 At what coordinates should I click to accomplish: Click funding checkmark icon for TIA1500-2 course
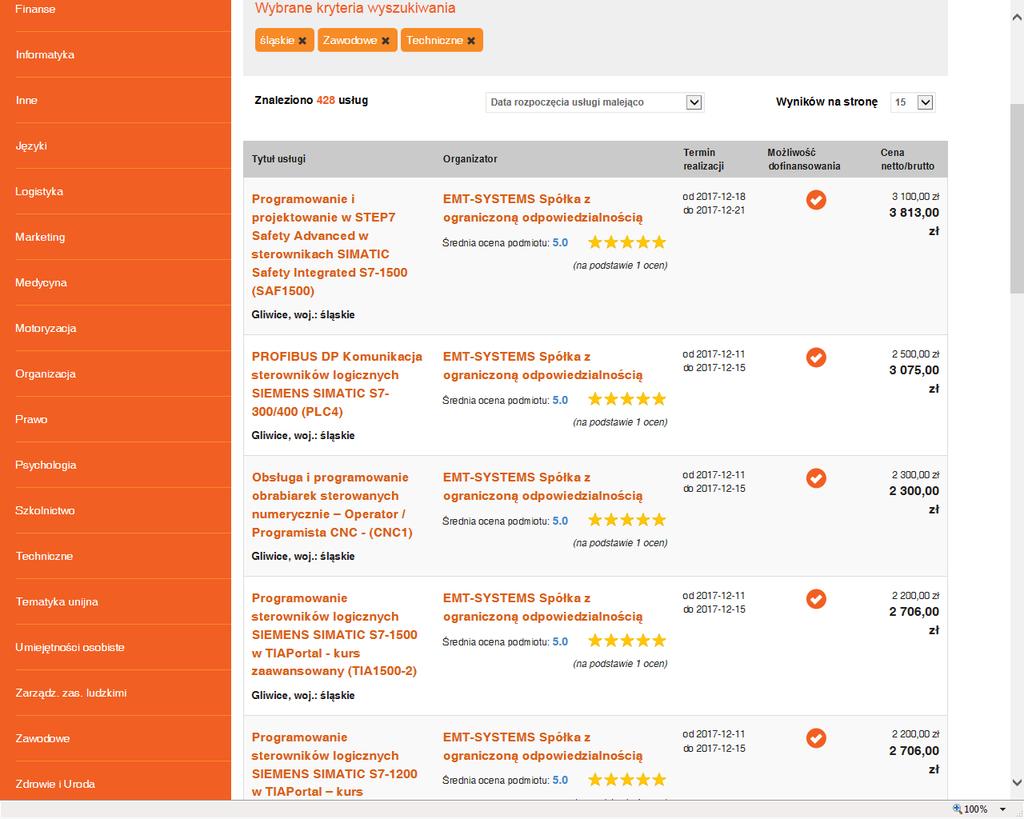(816, 599)
